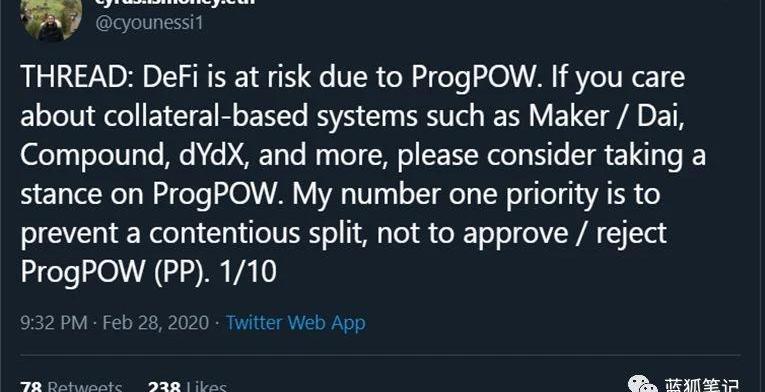Click the Feb 28, 2020 date
765x392 pixels.
coord(155,323)
